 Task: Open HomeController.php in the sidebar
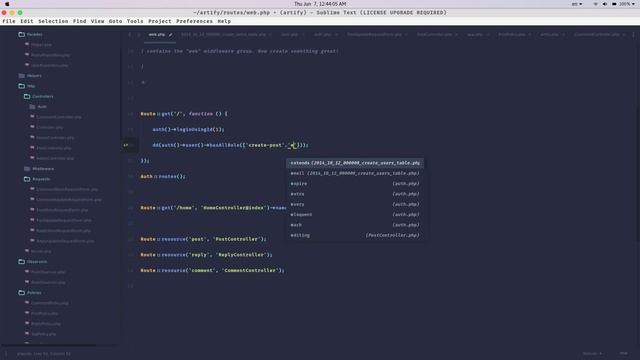coord(56,138)
